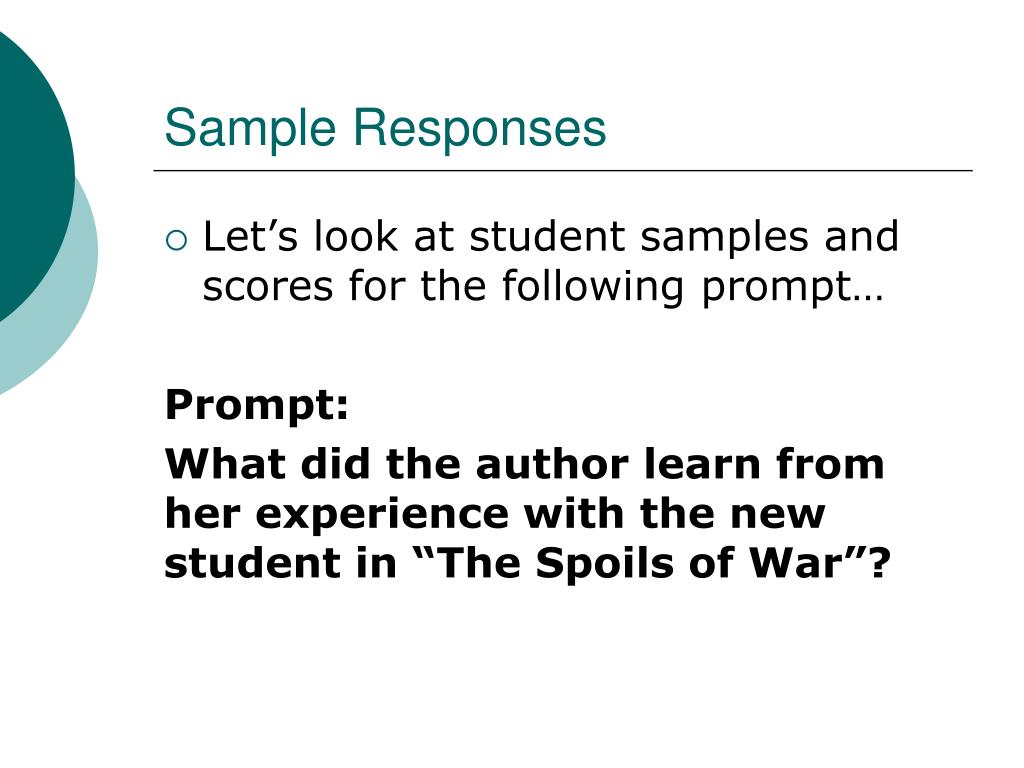Click 'scores for the following prompt…' line
This screenshot has width=1024, height=768.
coord(543,287)
